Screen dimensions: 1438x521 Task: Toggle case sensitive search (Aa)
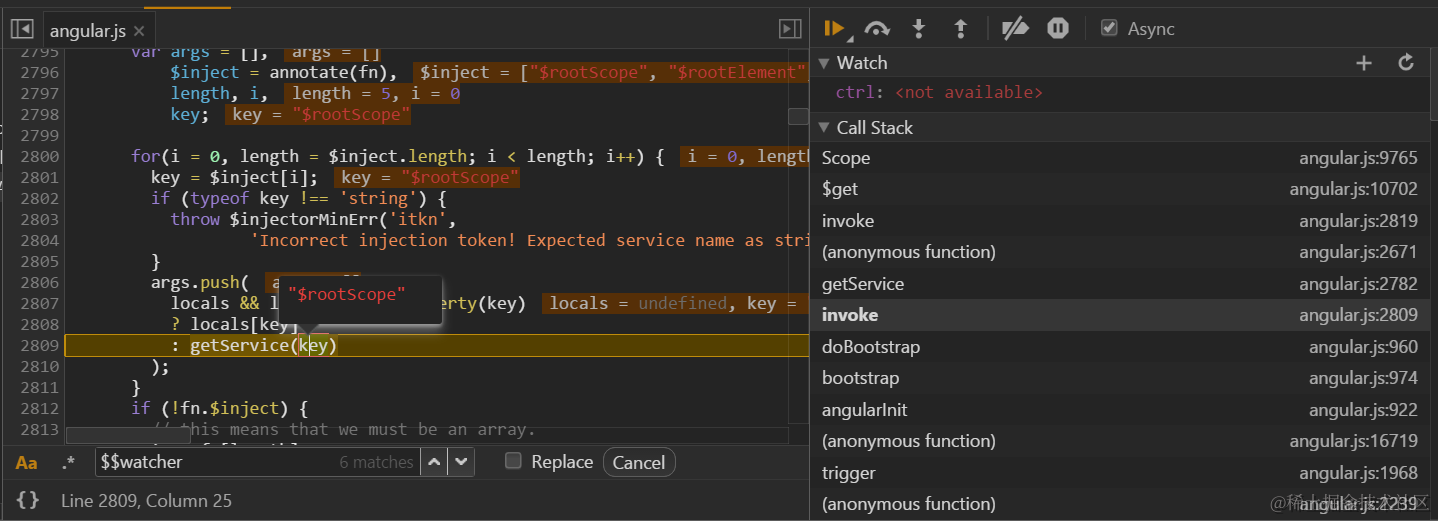[x=27, y=463]
